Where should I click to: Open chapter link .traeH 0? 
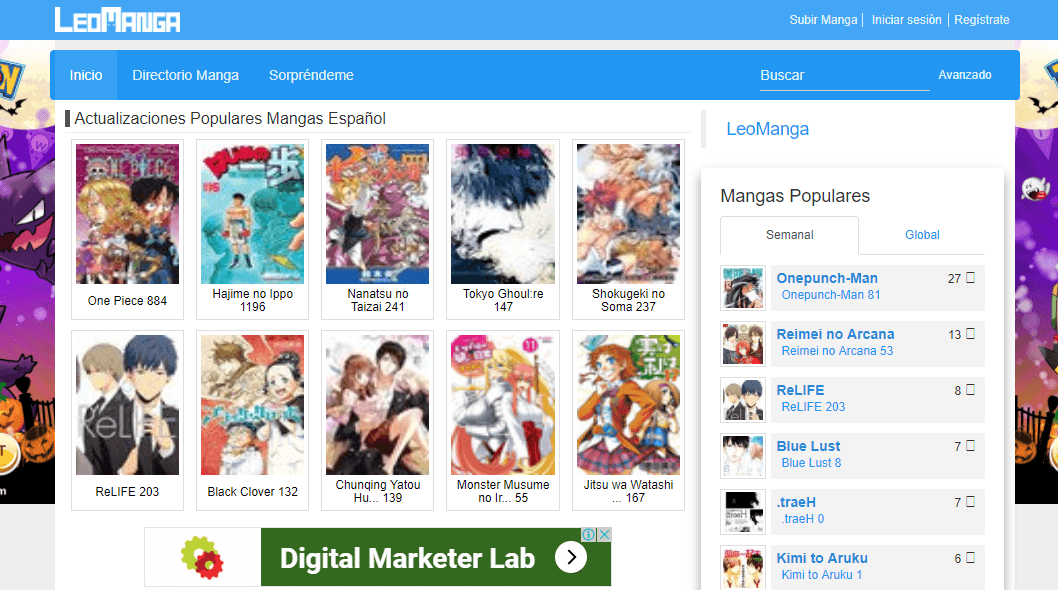[x=803, y=519]
